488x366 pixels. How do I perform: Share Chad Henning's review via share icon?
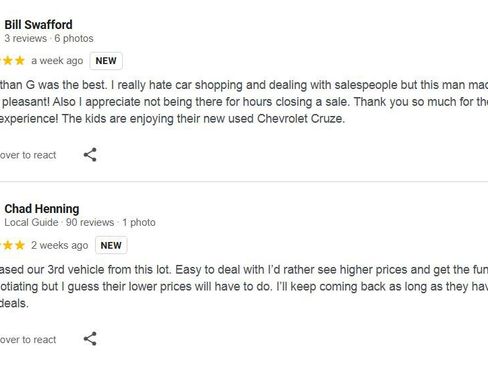click(x=90, y=339)
